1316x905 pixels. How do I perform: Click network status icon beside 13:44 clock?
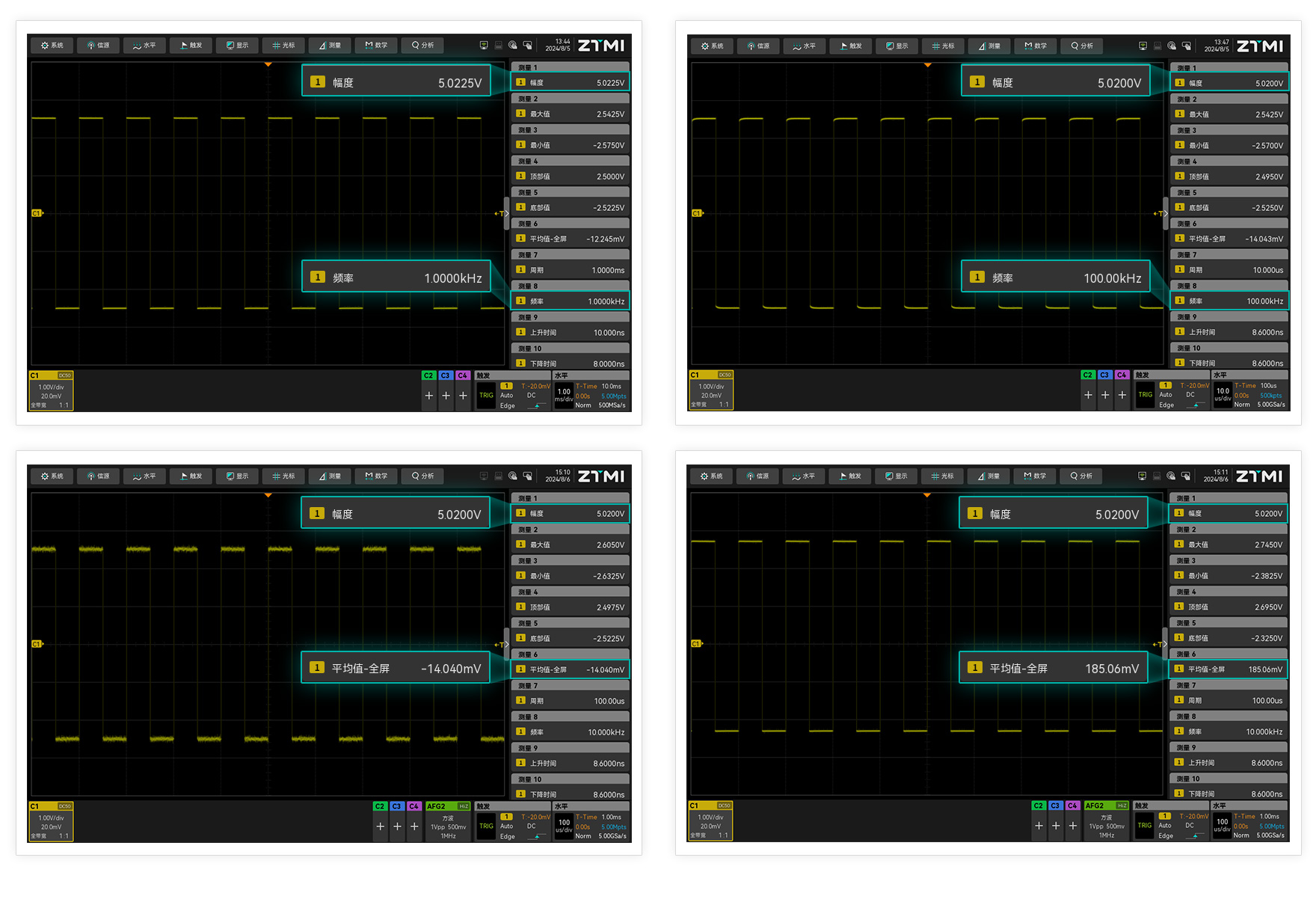pyautogui.click(x=484, y=46)
